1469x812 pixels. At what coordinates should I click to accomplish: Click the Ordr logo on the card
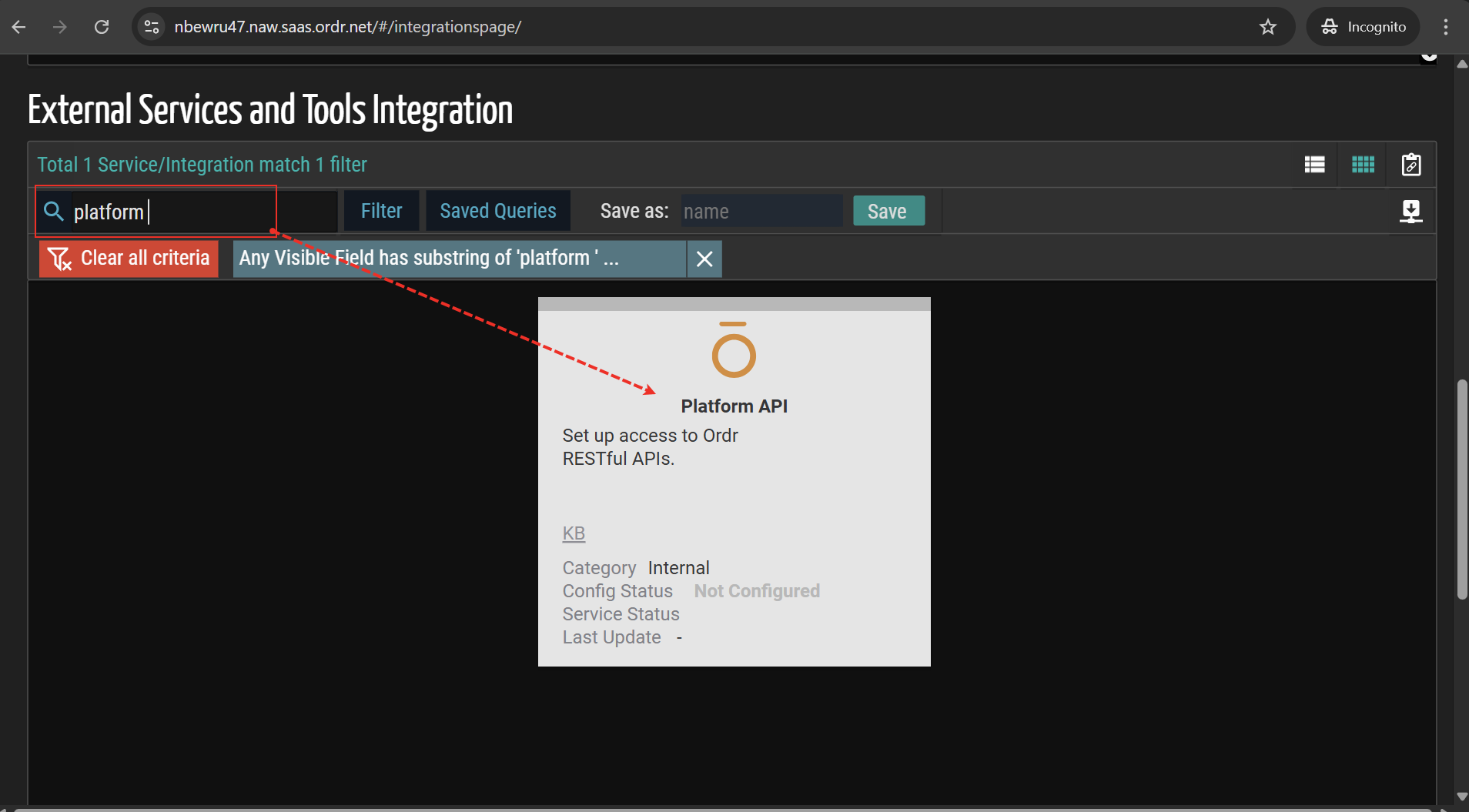[x=734, y=349]
